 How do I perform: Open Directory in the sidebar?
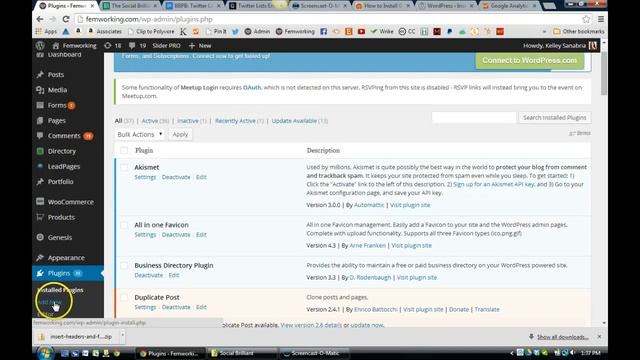coord(62,151)
